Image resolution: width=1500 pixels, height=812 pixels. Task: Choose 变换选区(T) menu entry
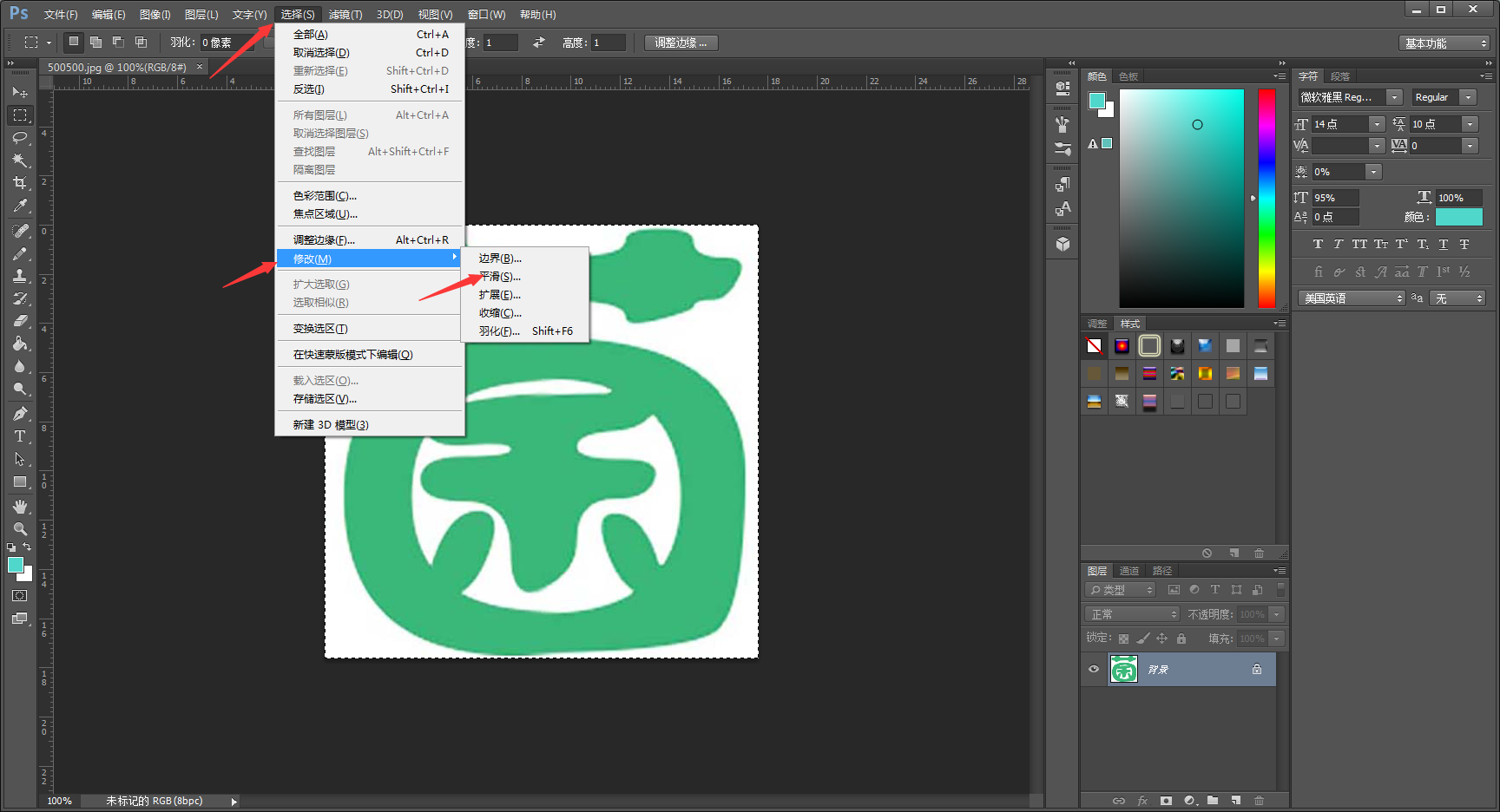[371, 329]
